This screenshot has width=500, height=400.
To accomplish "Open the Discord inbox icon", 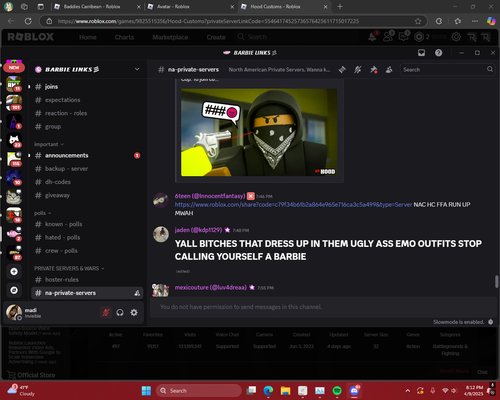I will (421, 53).
